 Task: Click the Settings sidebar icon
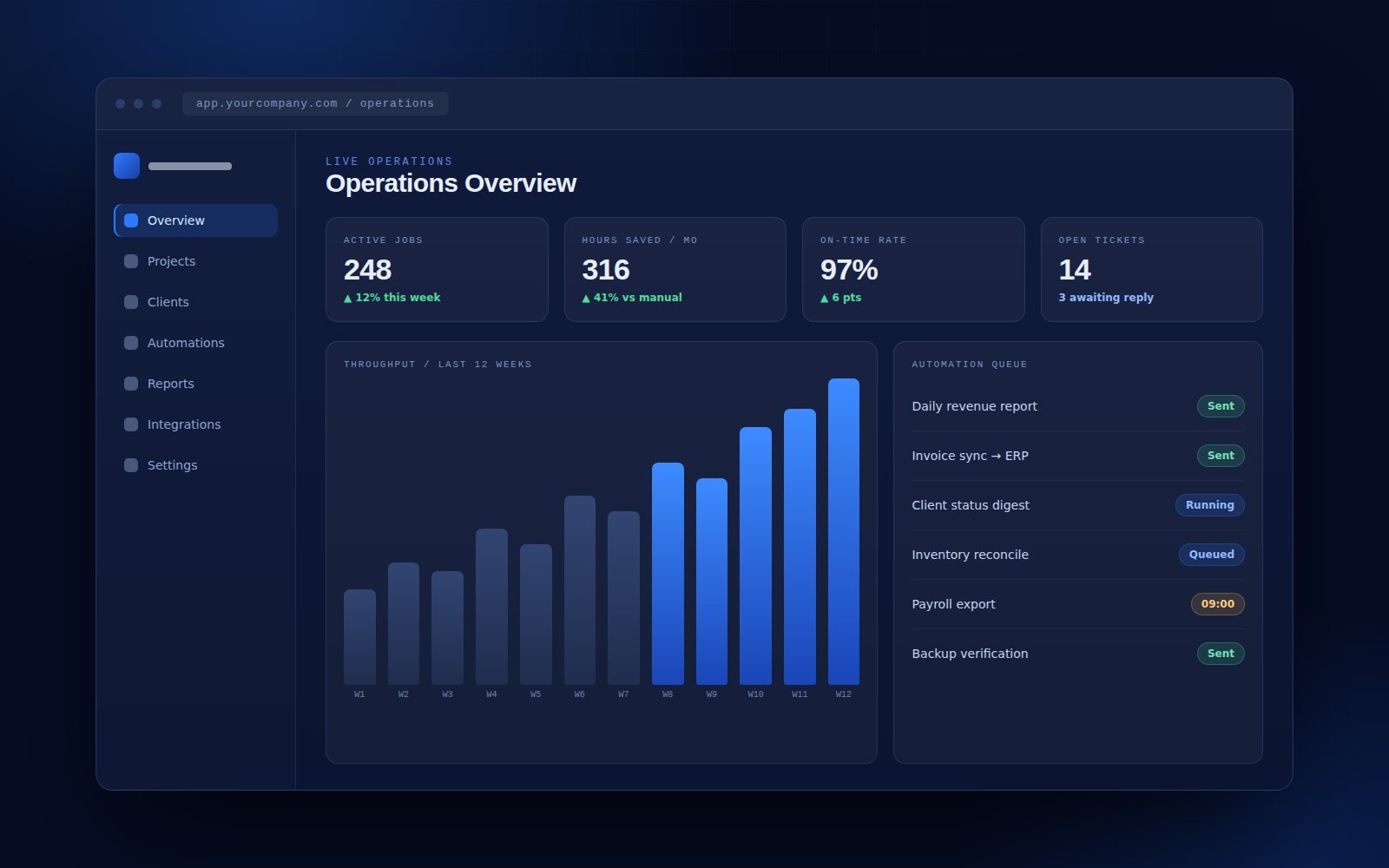(x=131, y=465)
